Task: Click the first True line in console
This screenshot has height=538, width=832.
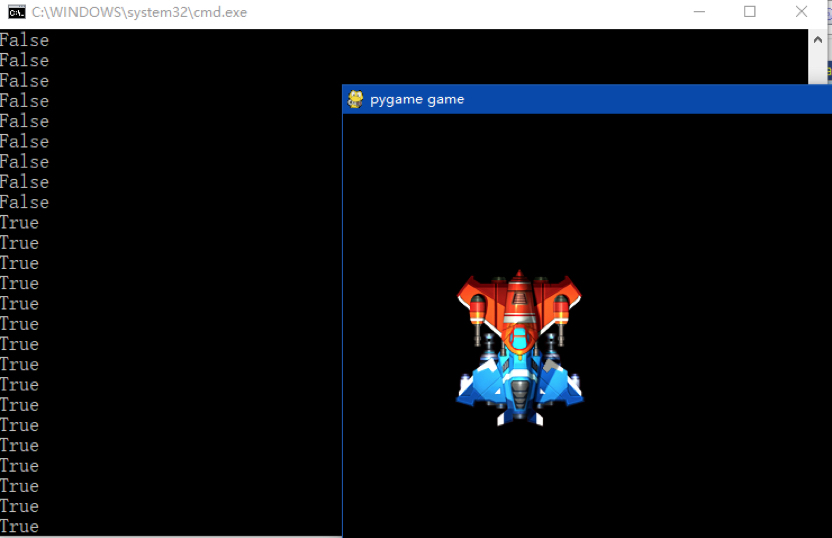Action: tap(20, 223)
